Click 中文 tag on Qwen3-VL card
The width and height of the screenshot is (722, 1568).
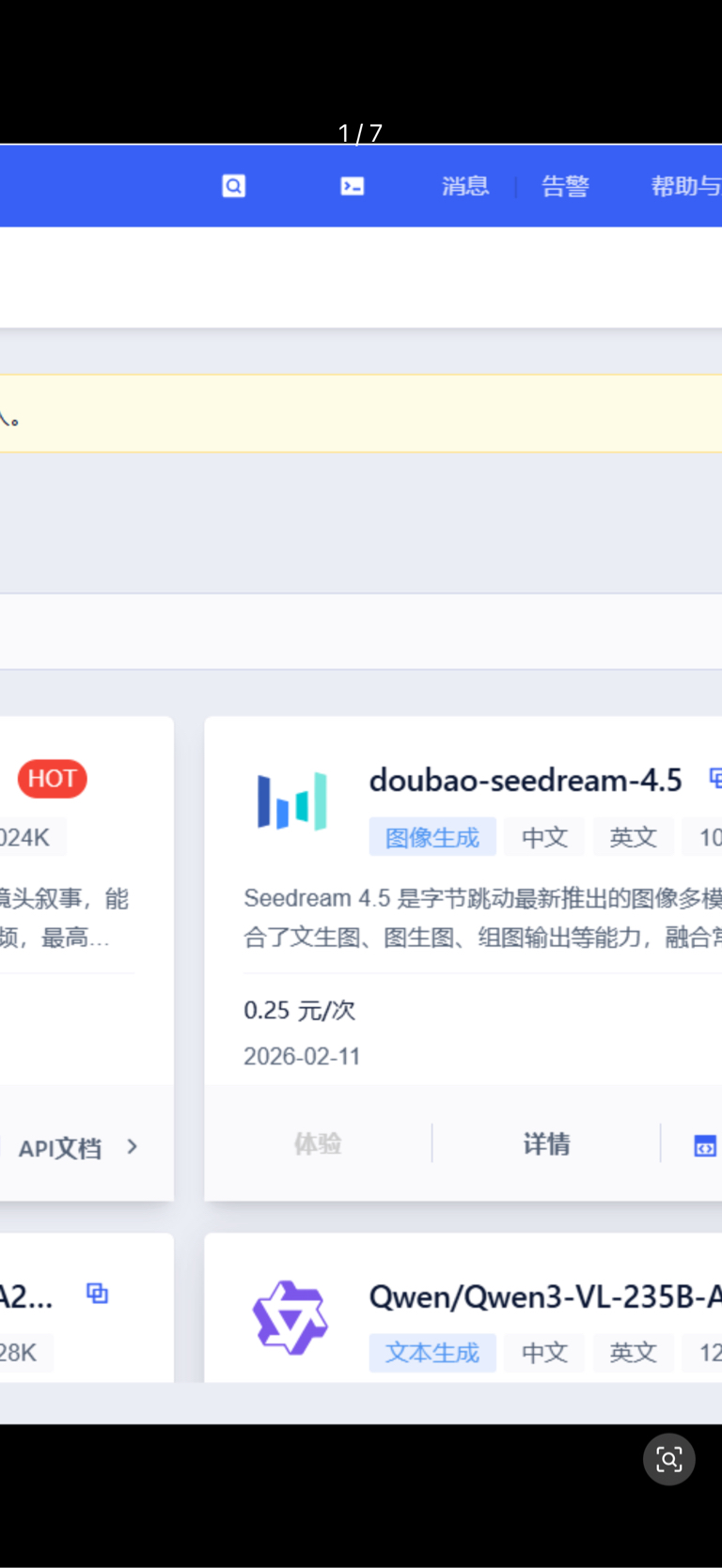click(544, 1353)
